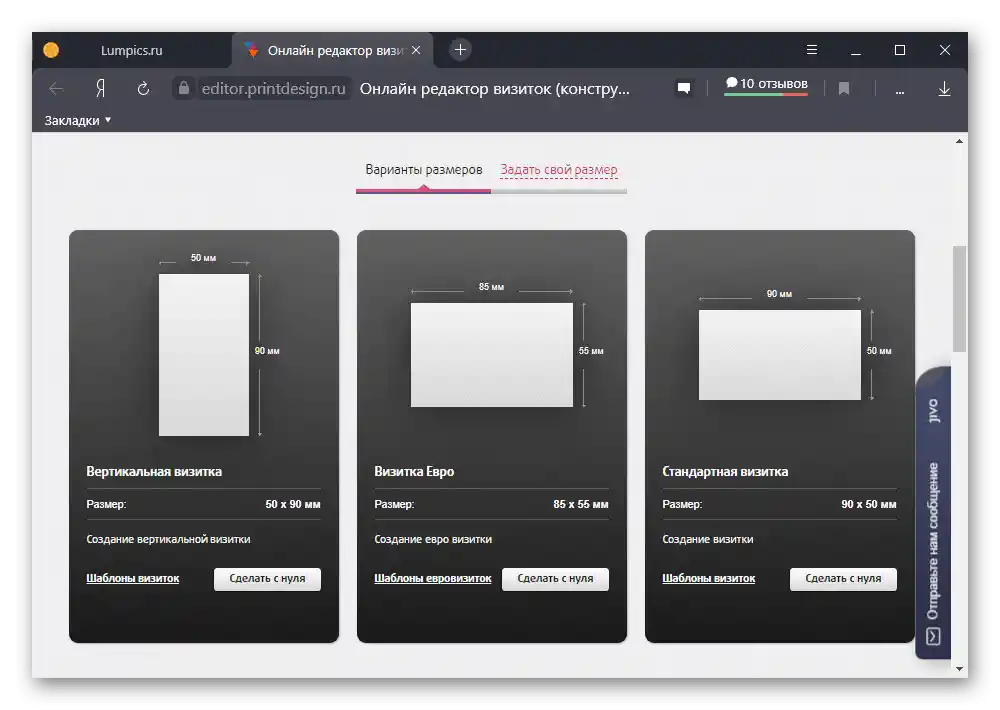This screenshot has height=710, width=1000.
Task: Open Yandex home via Я icon
Action: (100, 88)
